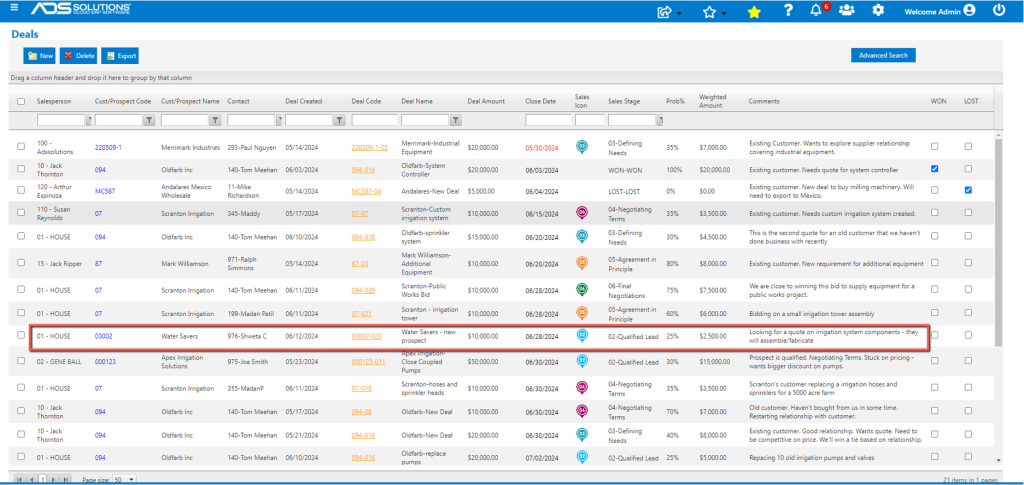
Task: Expand the outlined star dropdown arrow
Action: pyautogui.click(x=724, y=14)
